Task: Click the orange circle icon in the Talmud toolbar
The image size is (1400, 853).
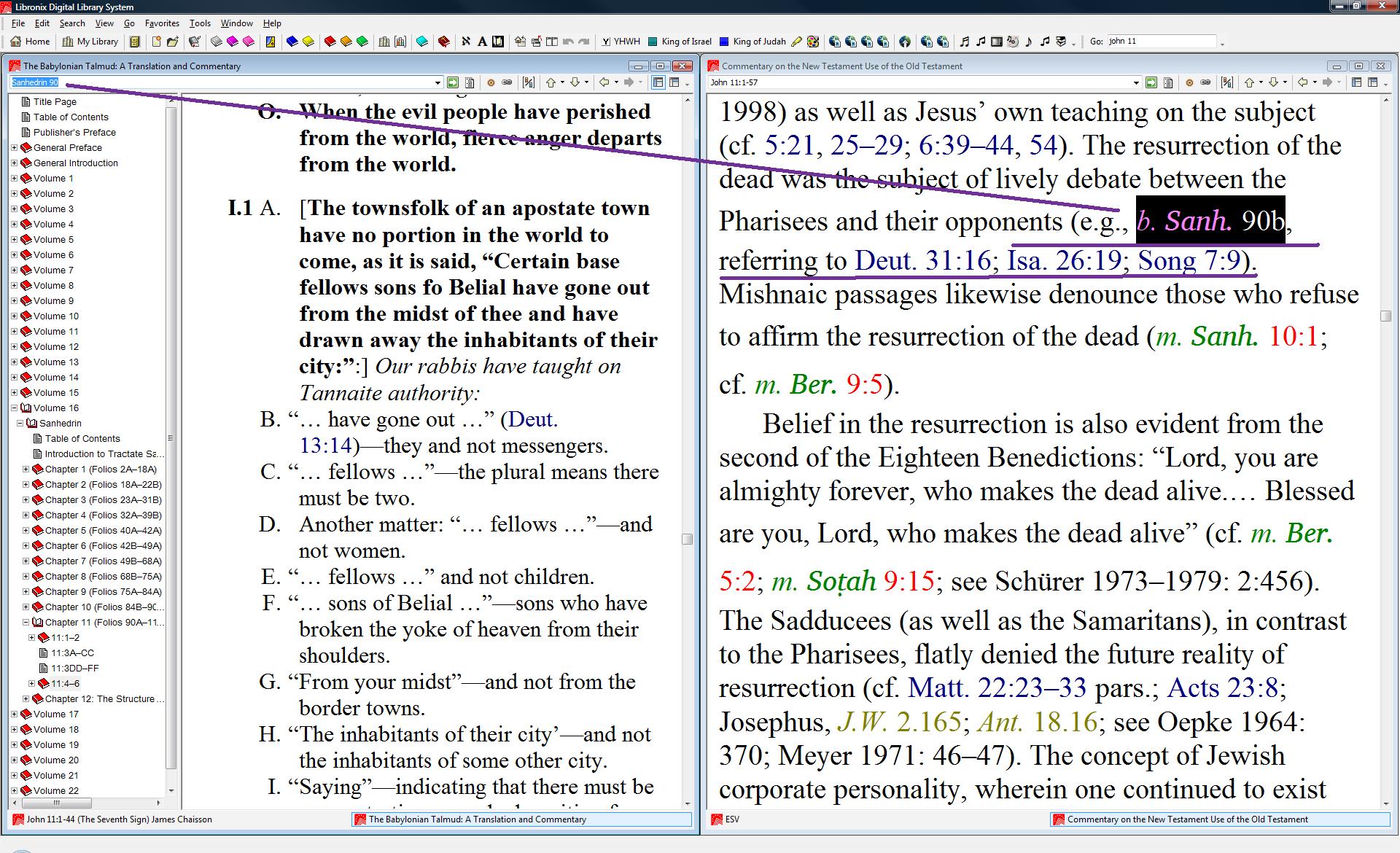Action: (491, 82)
